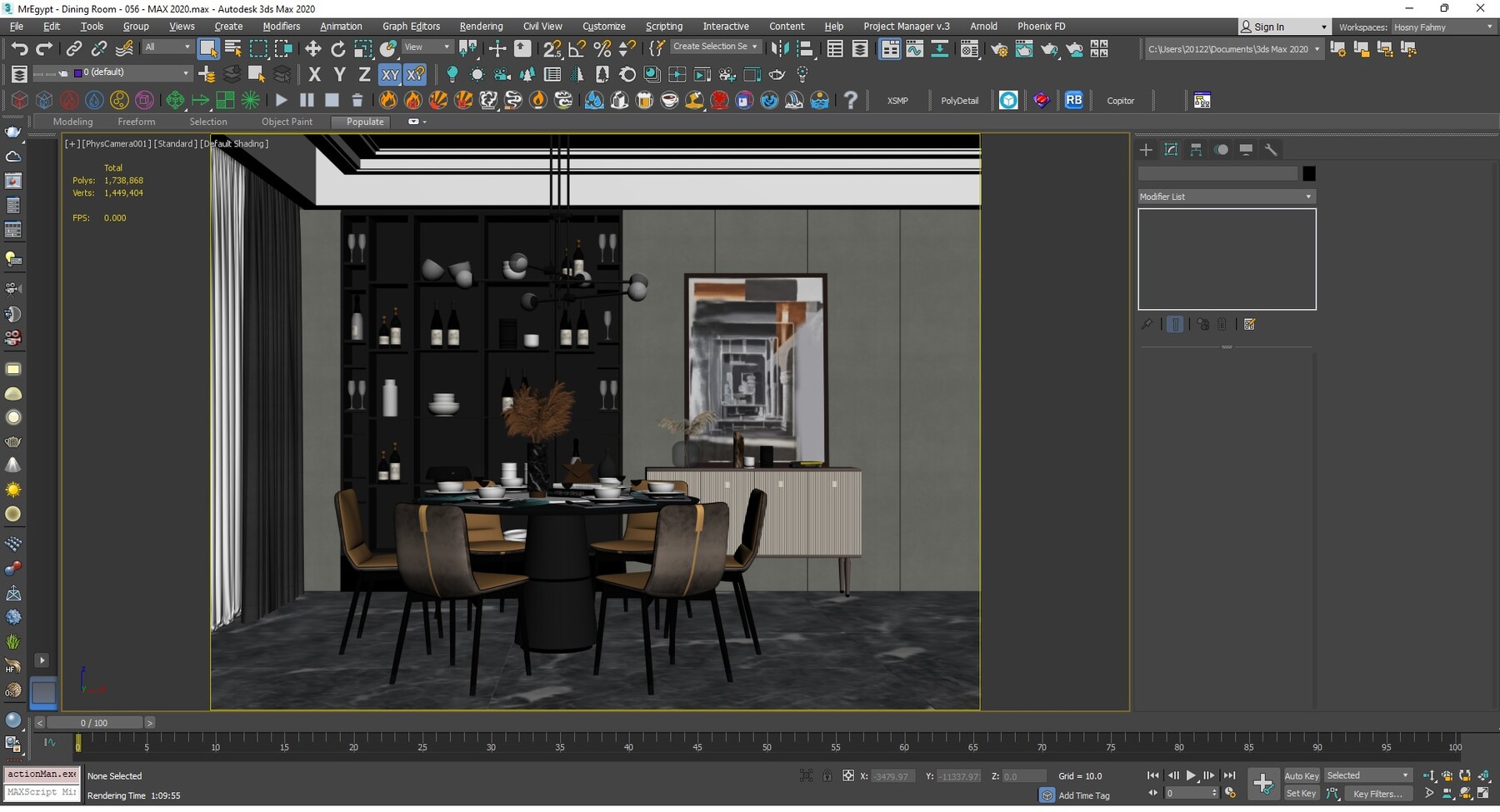Open the selection filter All dropdown
Viewport: 1500px width, 812px height.
[167, 47]
